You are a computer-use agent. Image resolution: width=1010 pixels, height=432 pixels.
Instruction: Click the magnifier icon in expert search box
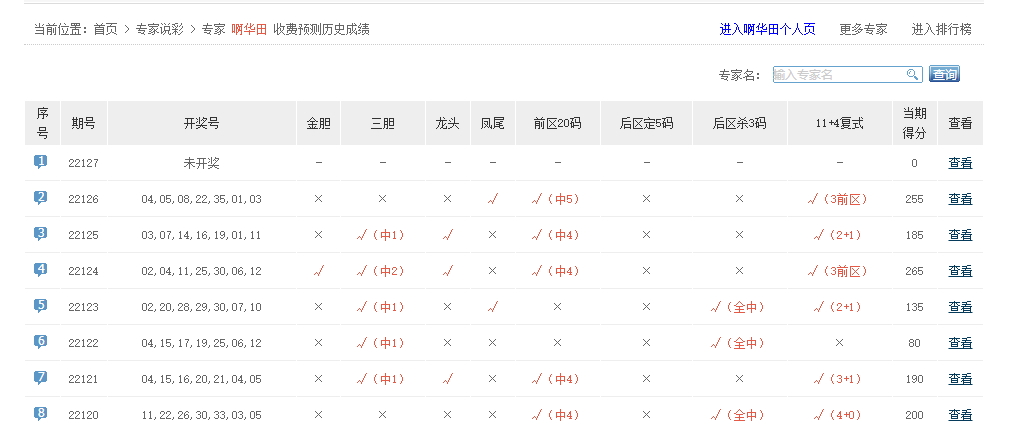click(912, 74)
